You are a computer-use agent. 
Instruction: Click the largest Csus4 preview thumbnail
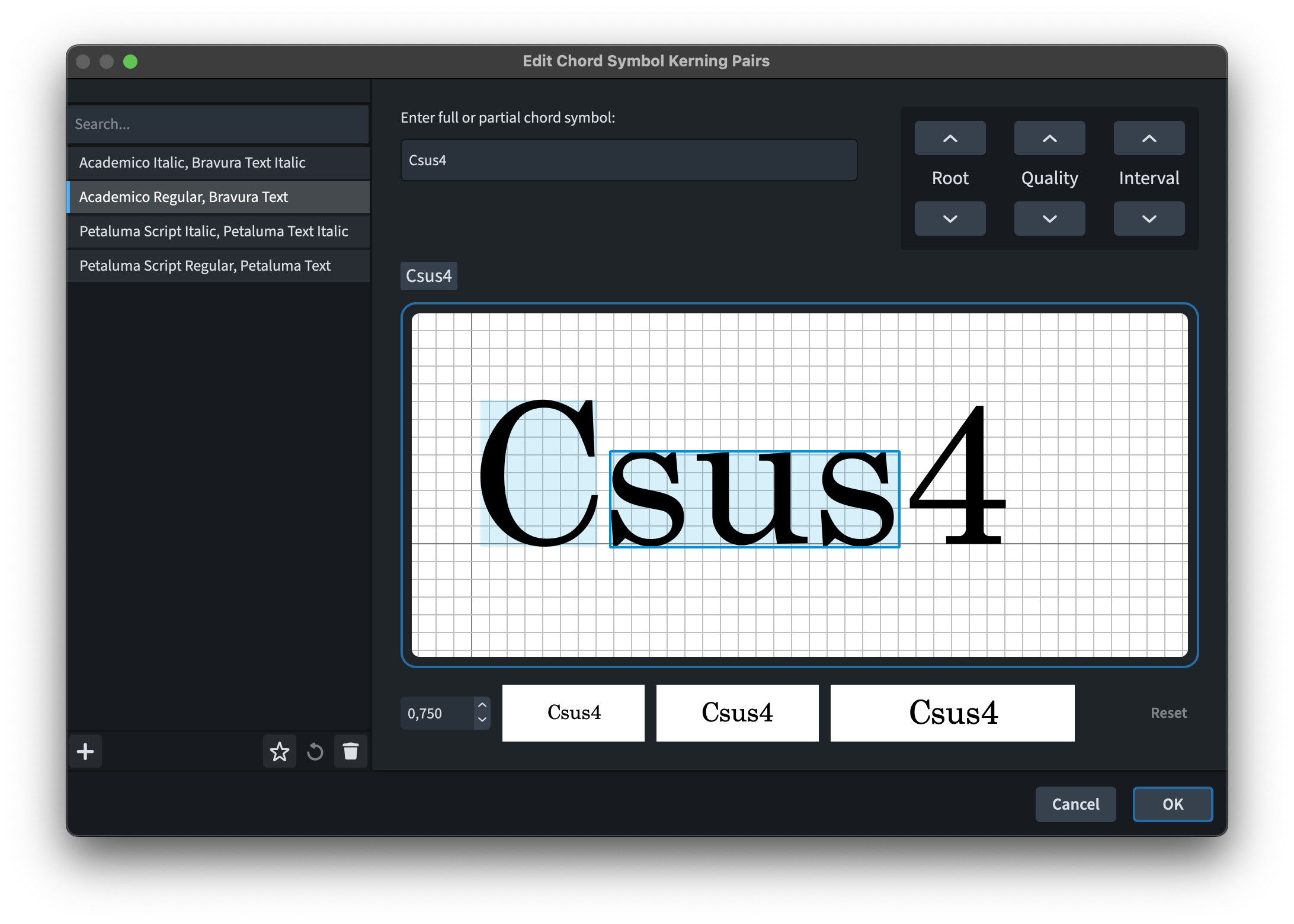[x=952, y=713]
